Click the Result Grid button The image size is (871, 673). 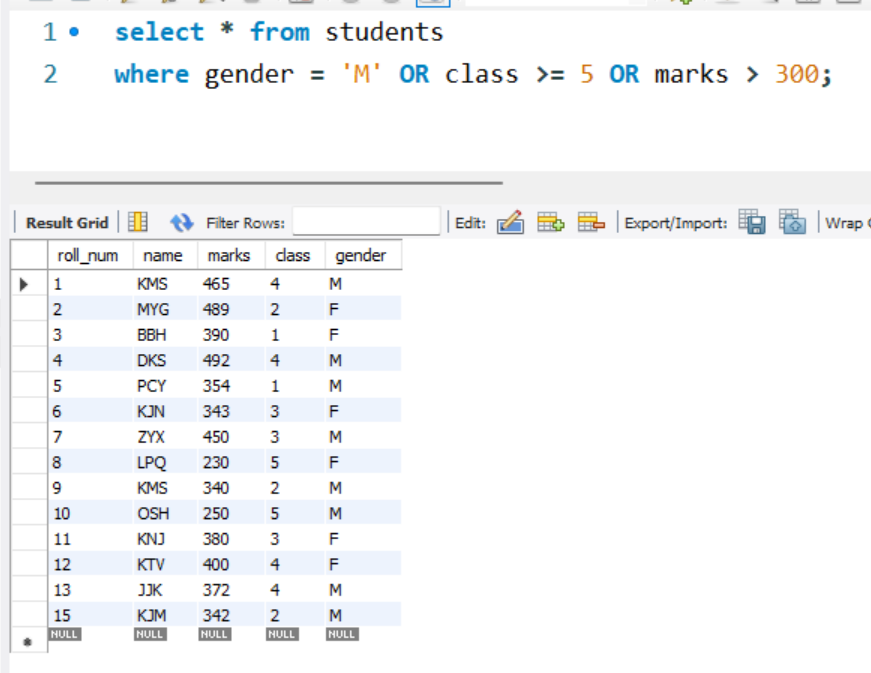click(67, 223)
